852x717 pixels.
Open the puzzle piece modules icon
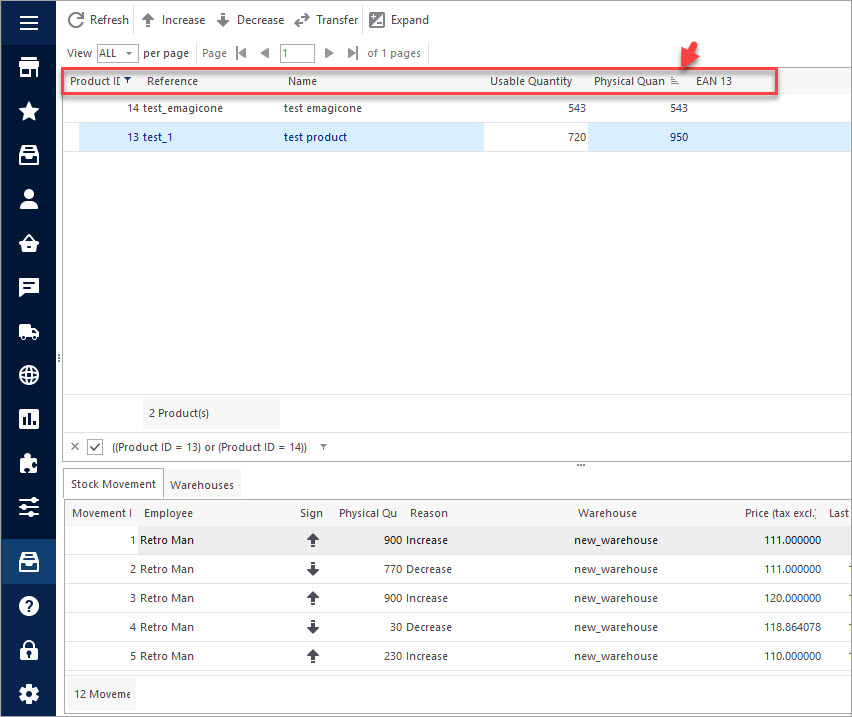click(x=28, y=463)
